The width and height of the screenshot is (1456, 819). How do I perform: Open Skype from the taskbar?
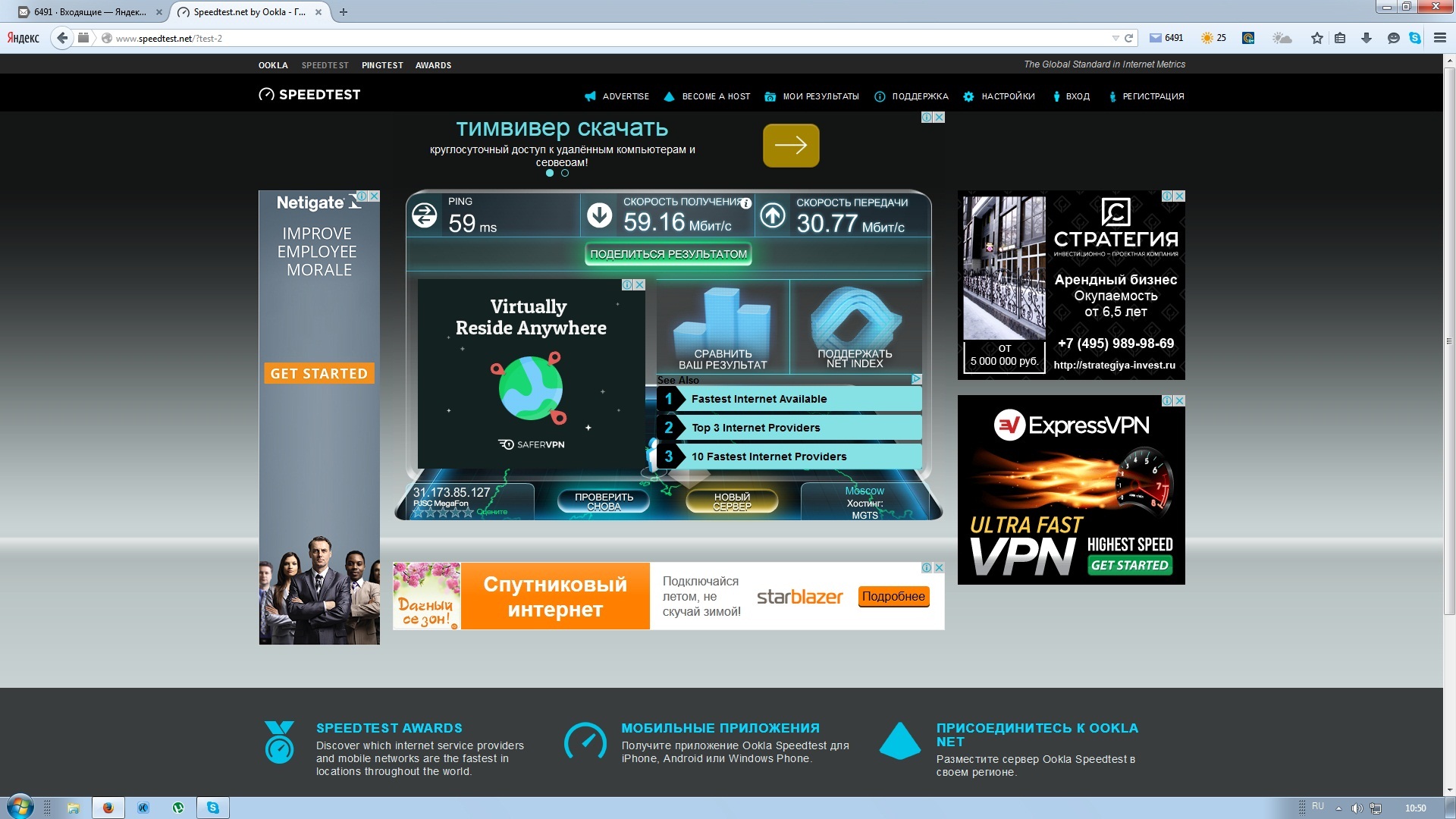(213, 808)
